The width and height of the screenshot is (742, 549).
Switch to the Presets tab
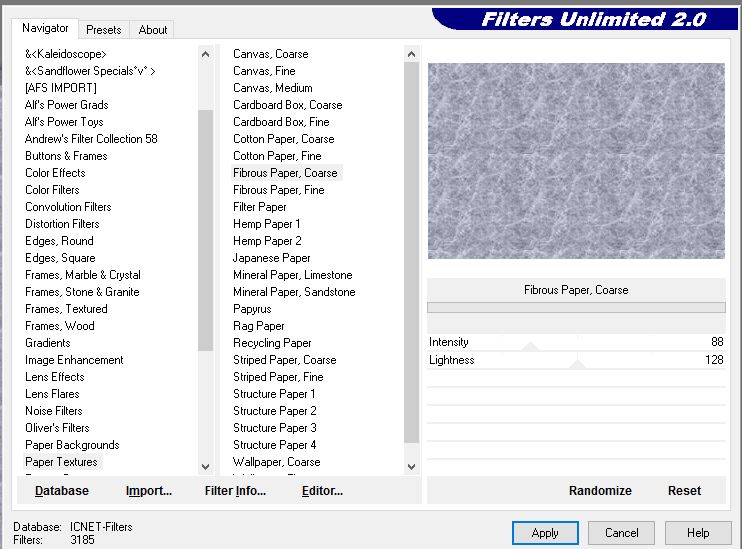point(103,30)
